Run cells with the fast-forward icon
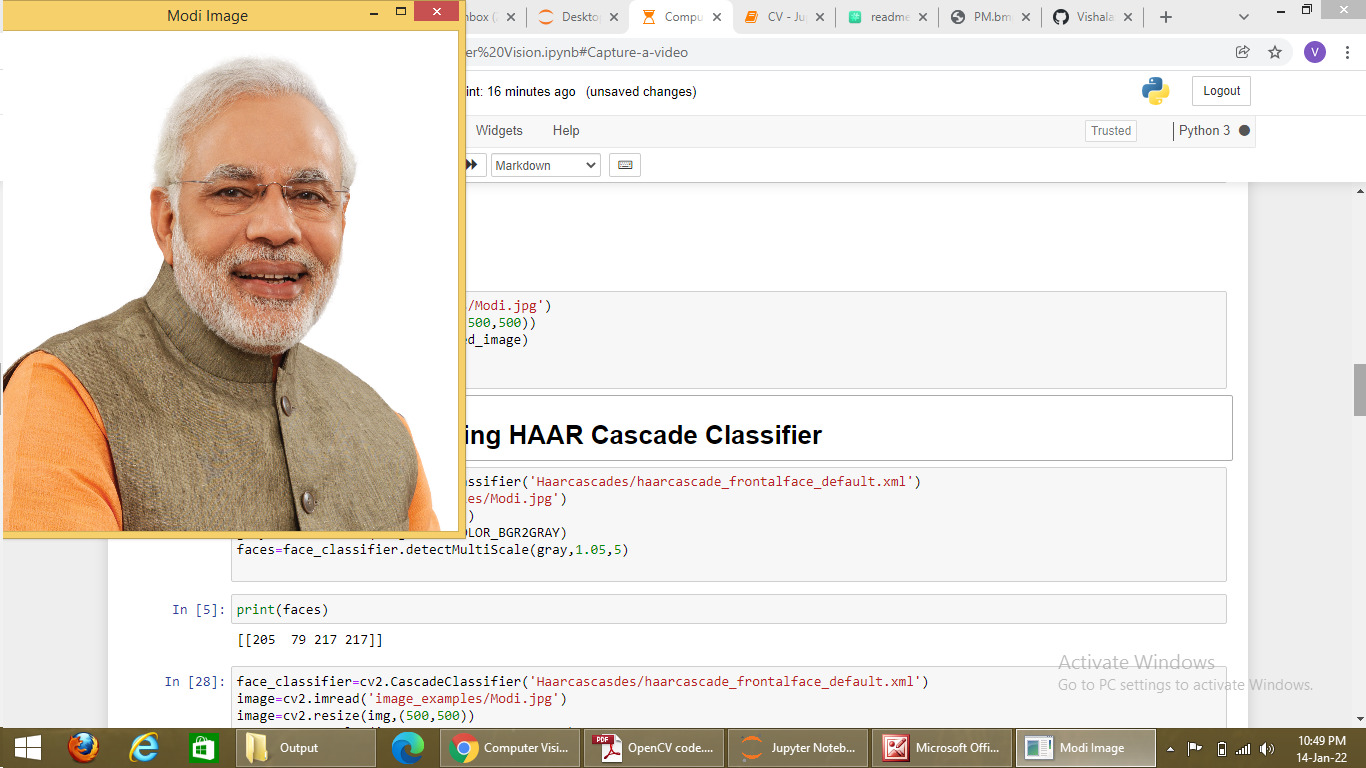Screen dimensions: 1366x768 [x=471, y=164]
